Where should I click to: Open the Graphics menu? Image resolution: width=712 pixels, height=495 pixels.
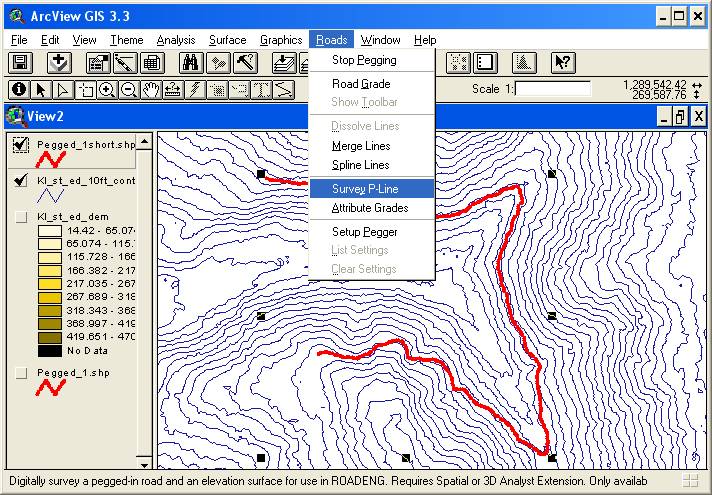(x=281, y=40)
